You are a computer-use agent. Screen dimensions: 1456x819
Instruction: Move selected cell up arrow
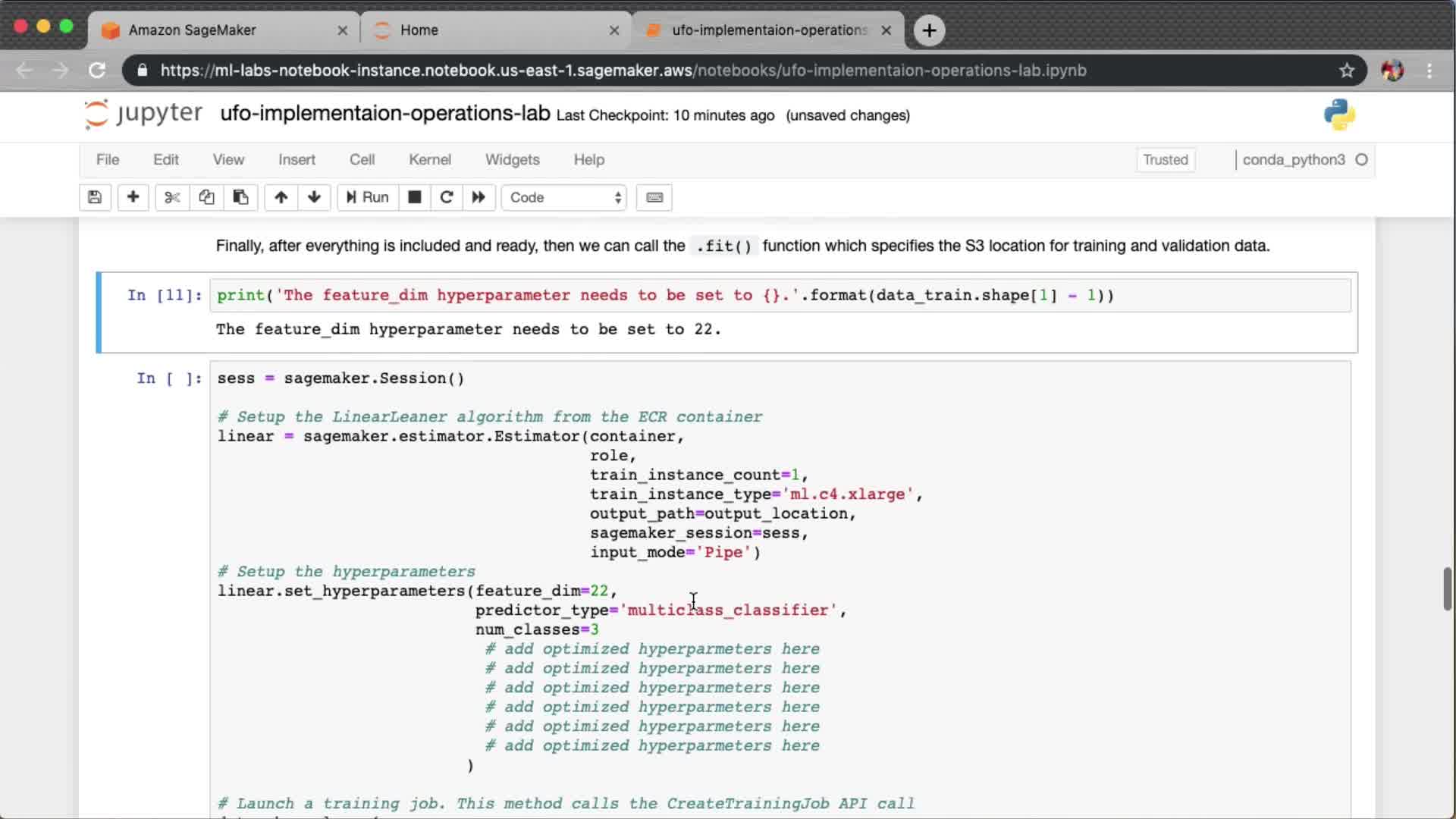point(281,197)
